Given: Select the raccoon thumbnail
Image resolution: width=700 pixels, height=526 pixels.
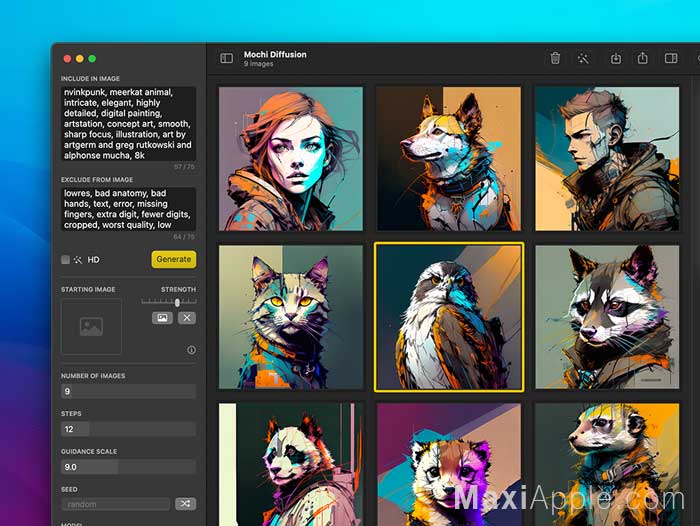Looking at the screenshot, I should (607, 317).
